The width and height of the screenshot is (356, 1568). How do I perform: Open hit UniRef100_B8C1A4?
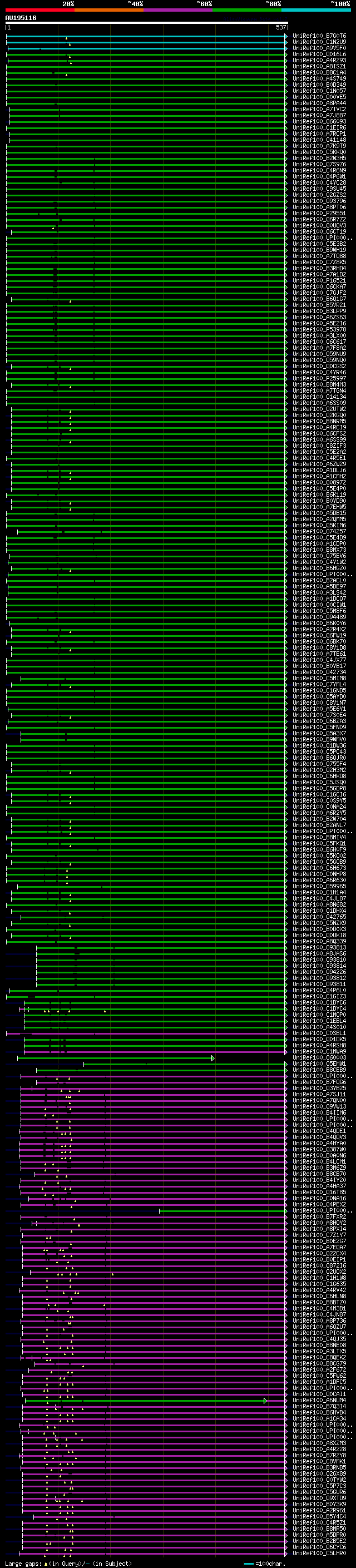click(x=319, y=72)
